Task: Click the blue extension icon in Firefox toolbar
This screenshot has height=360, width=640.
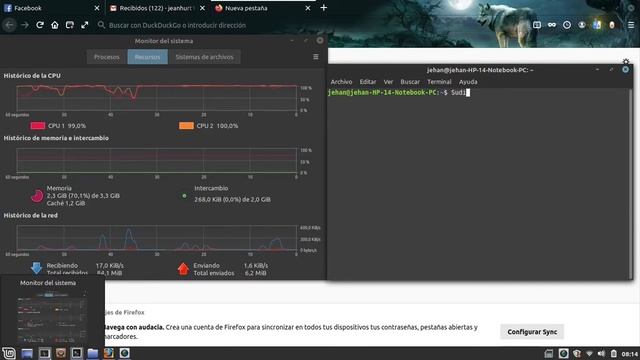Action: (x=597, y=25)
